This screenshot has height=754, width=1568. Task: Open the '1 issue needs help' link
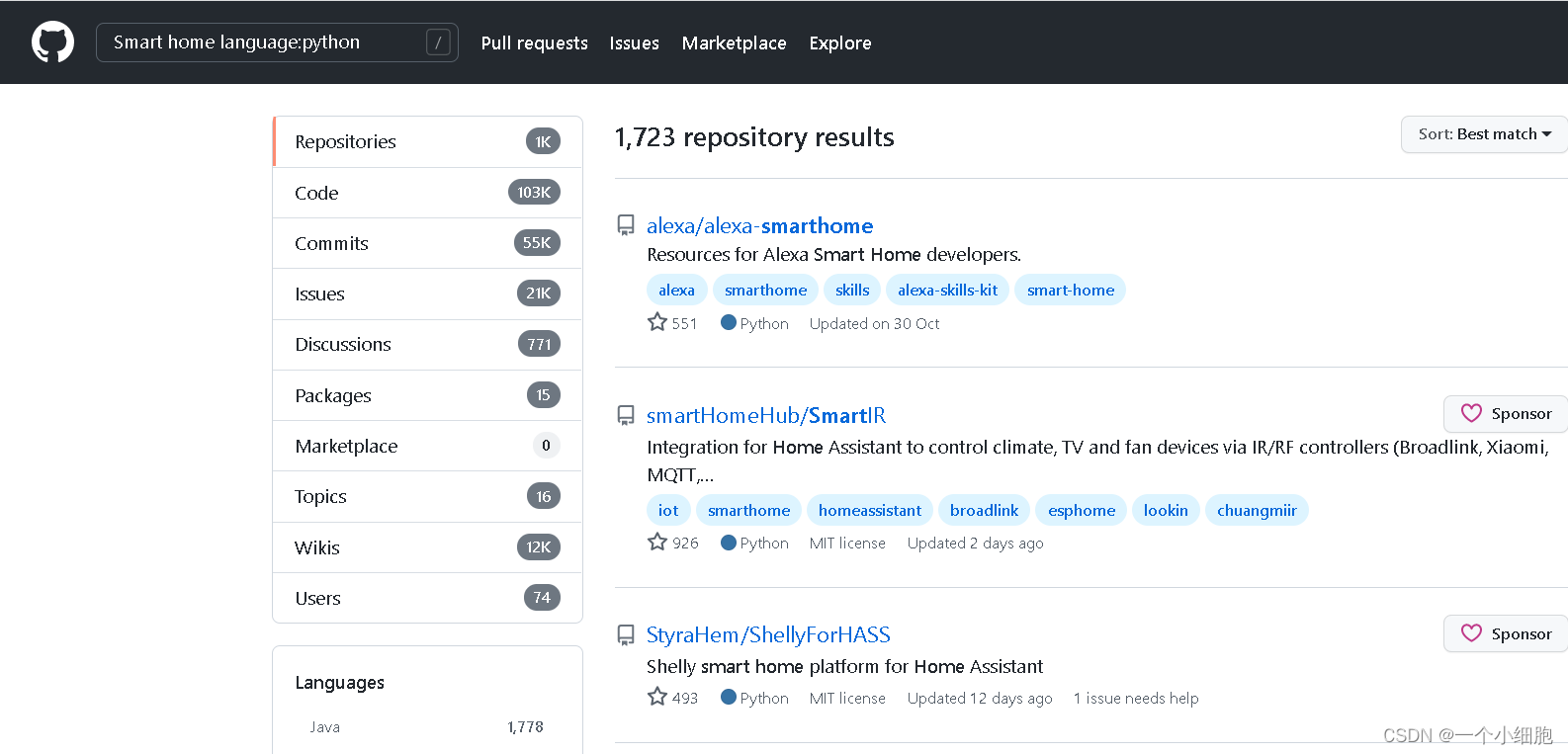[x=1136, y=699]
